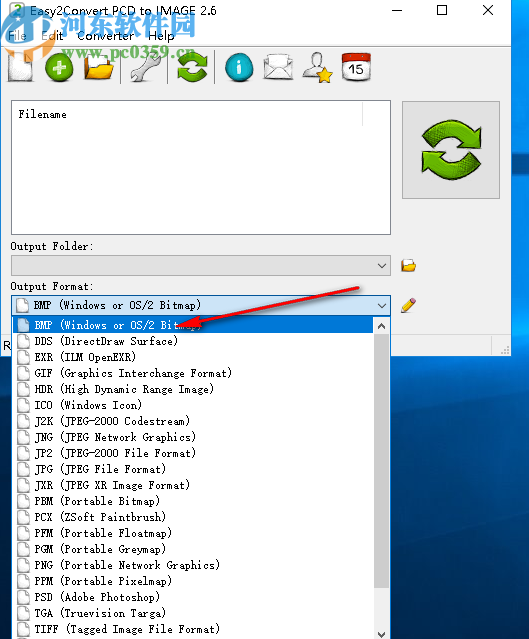
Task: Click the green Add file plus icon
Action: (60, 68)
